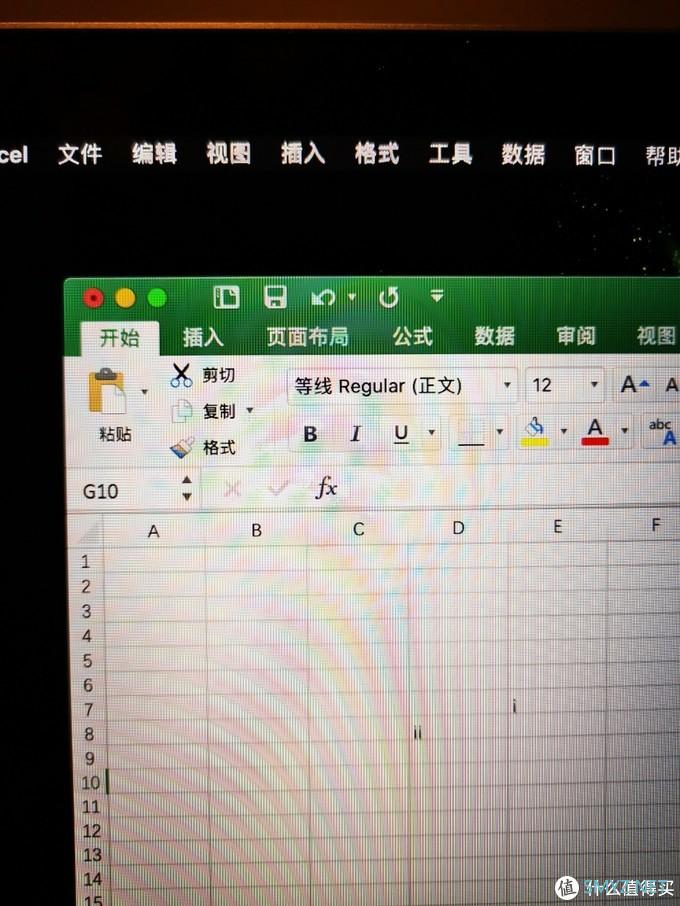
Task: Click the fx insert function icon
Action: pos(326,488)
